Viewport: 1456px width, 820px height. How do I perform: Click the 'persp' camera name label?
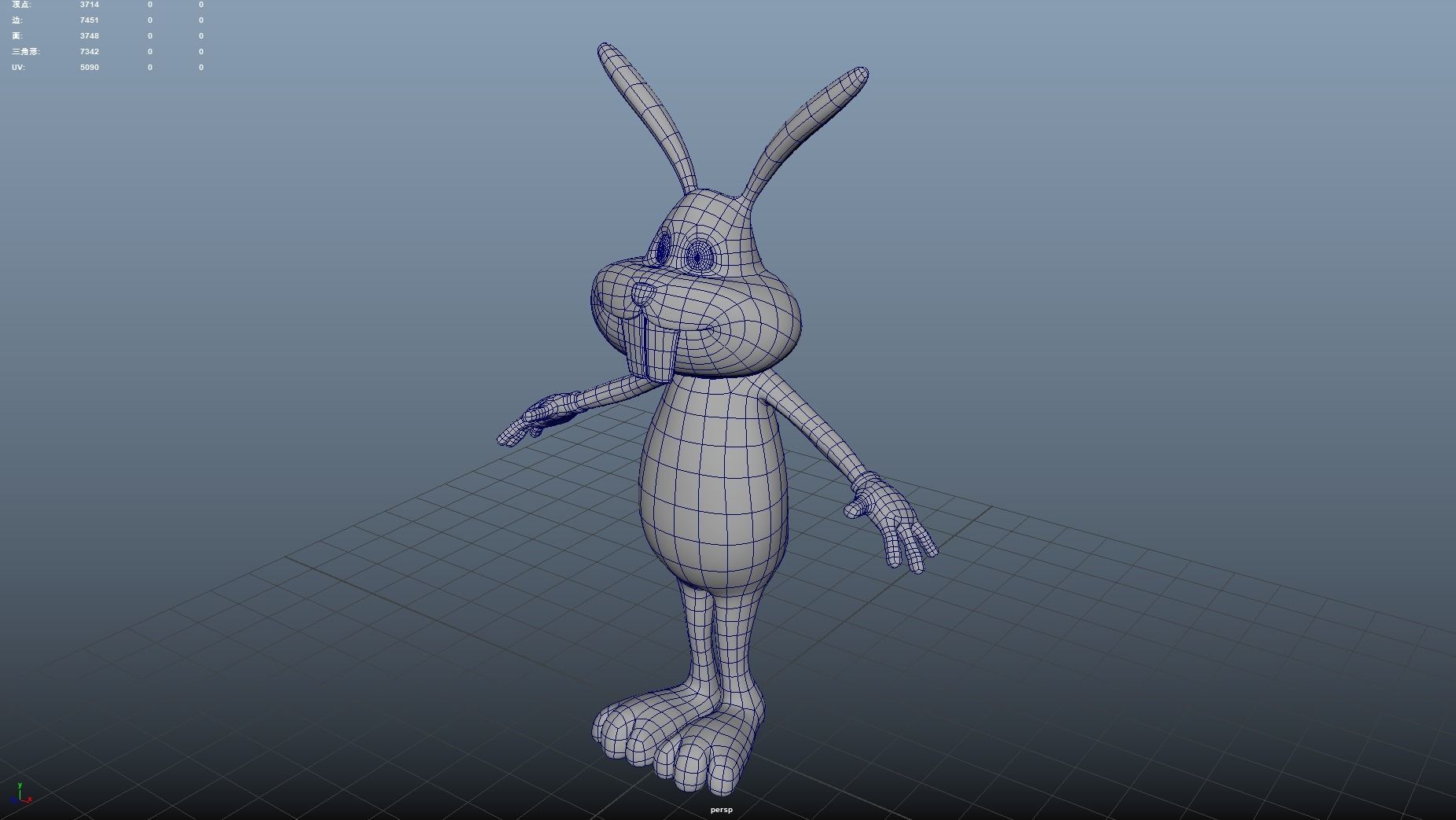click(x=721, y=810)
